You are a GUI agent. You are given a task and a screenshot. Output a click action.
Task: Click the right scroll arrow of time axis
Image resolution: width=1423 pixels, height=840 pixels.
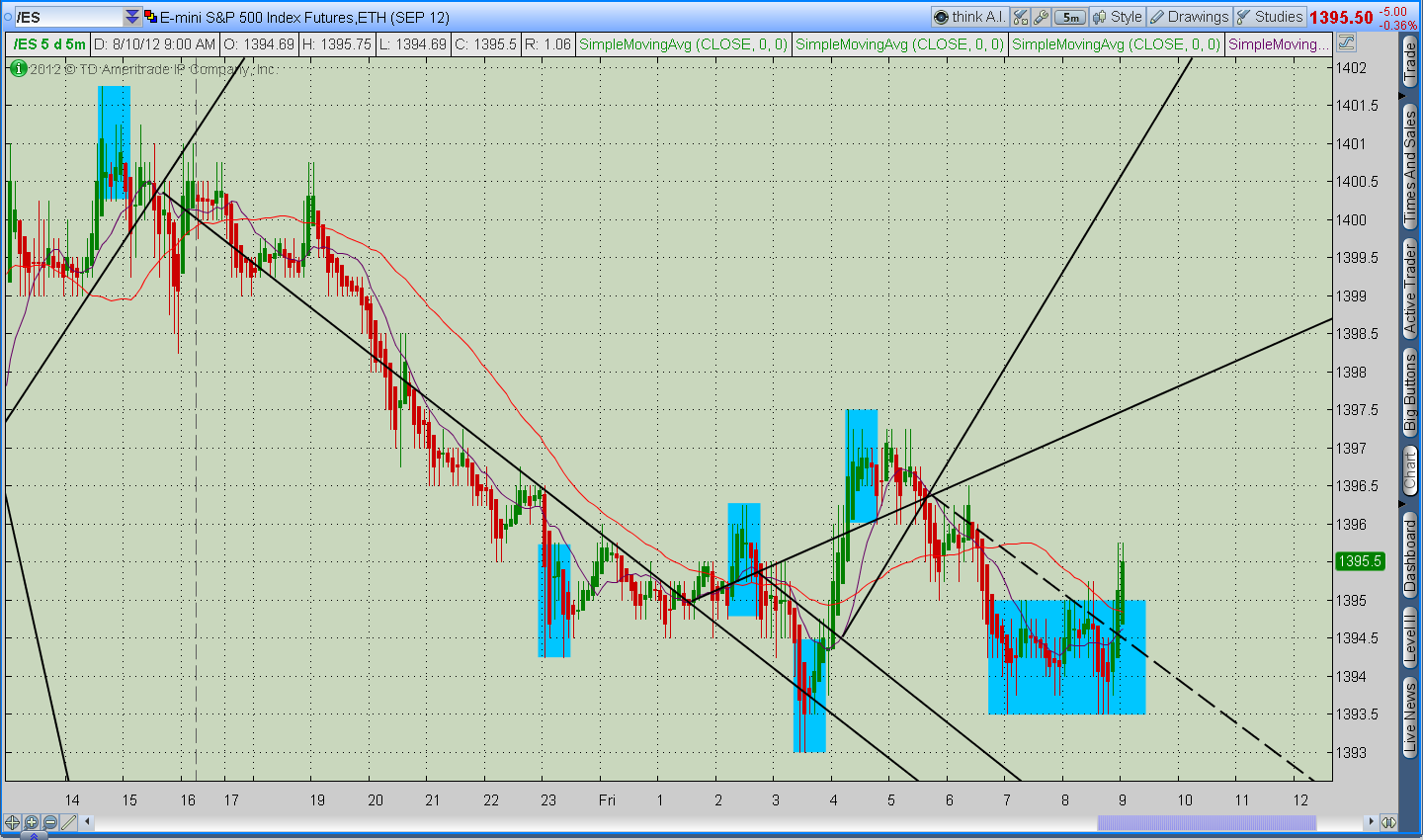point(1372,822)
